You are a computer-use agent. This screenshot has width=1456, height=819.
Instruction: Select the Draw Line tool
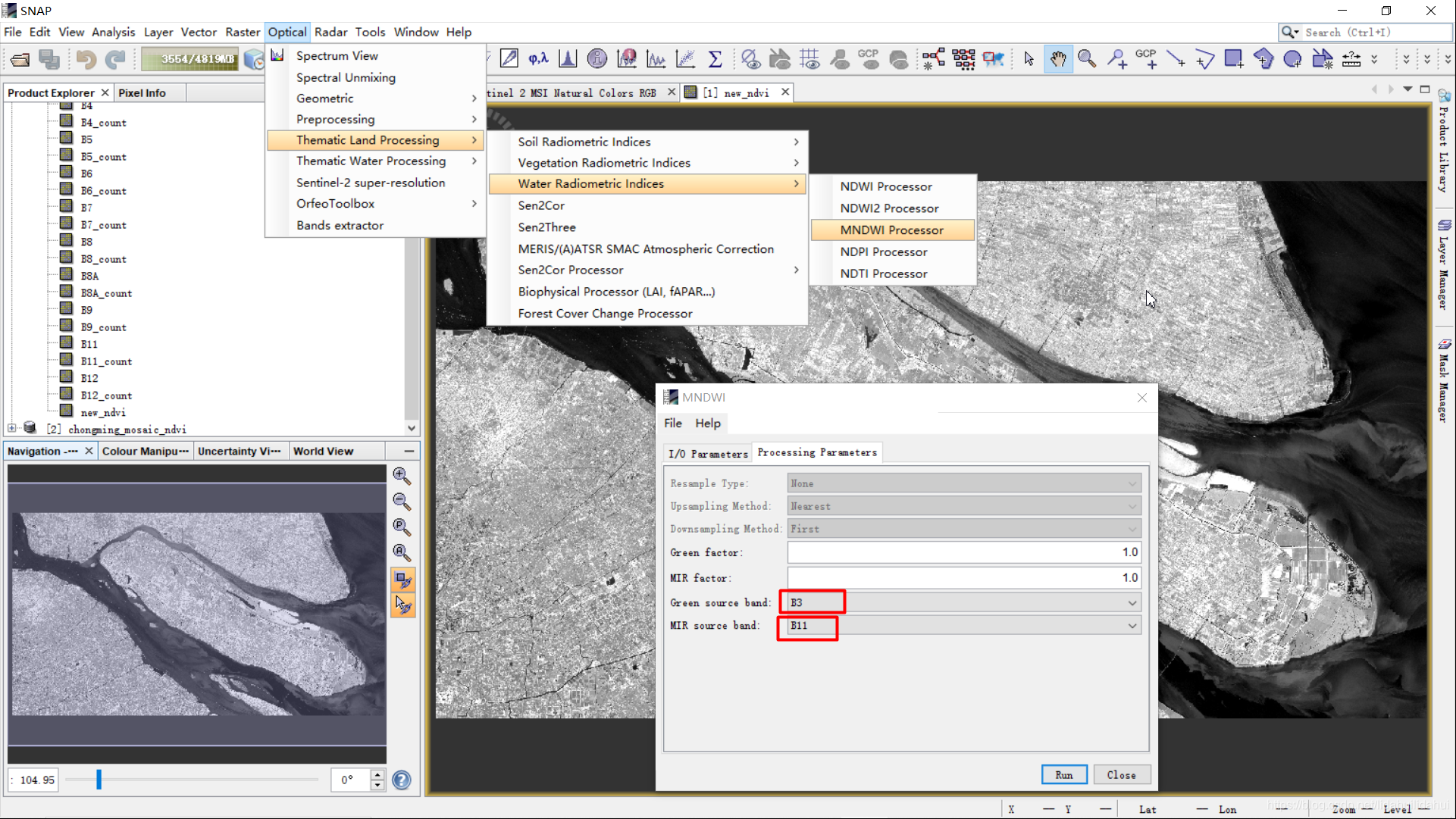[1176, 59]
